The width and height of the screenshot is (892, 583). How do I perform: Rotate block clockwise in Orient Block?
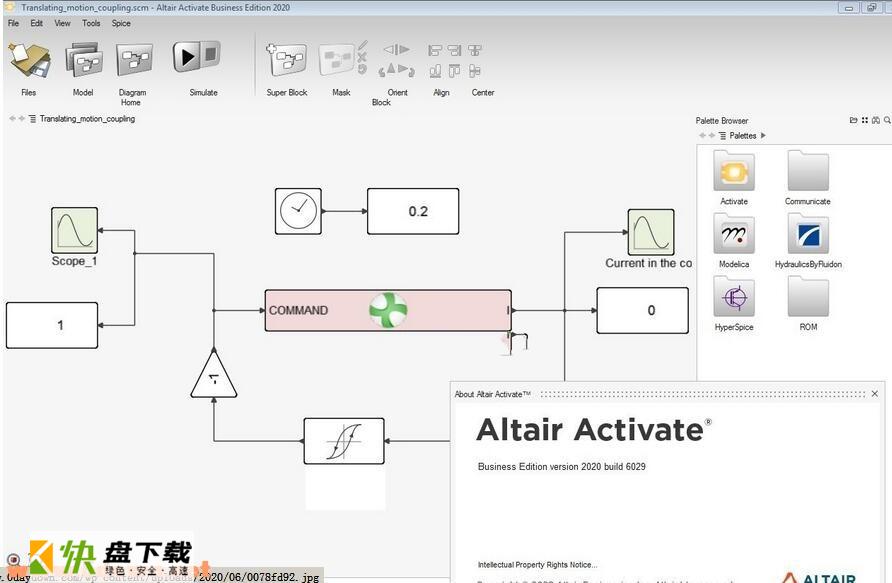pyautogui.click(x=406, y=70)
